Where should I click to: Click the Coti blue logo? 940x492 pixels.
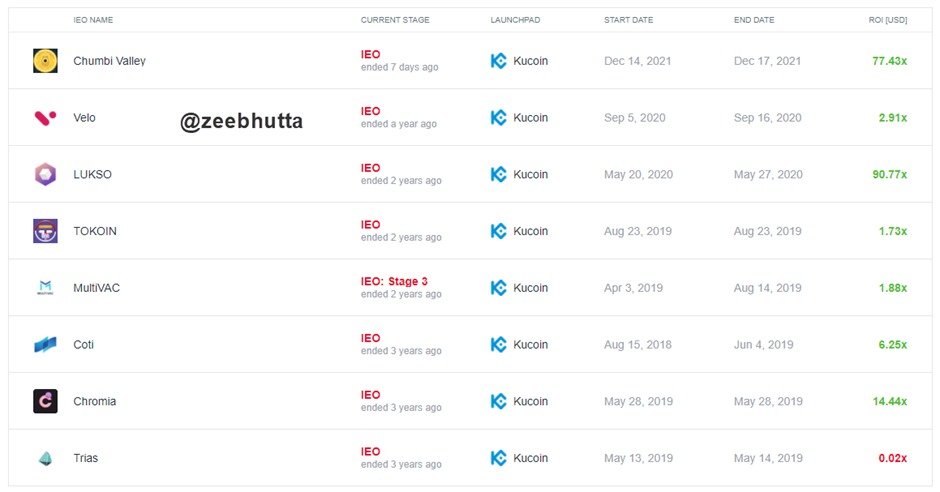pos(45,345)
